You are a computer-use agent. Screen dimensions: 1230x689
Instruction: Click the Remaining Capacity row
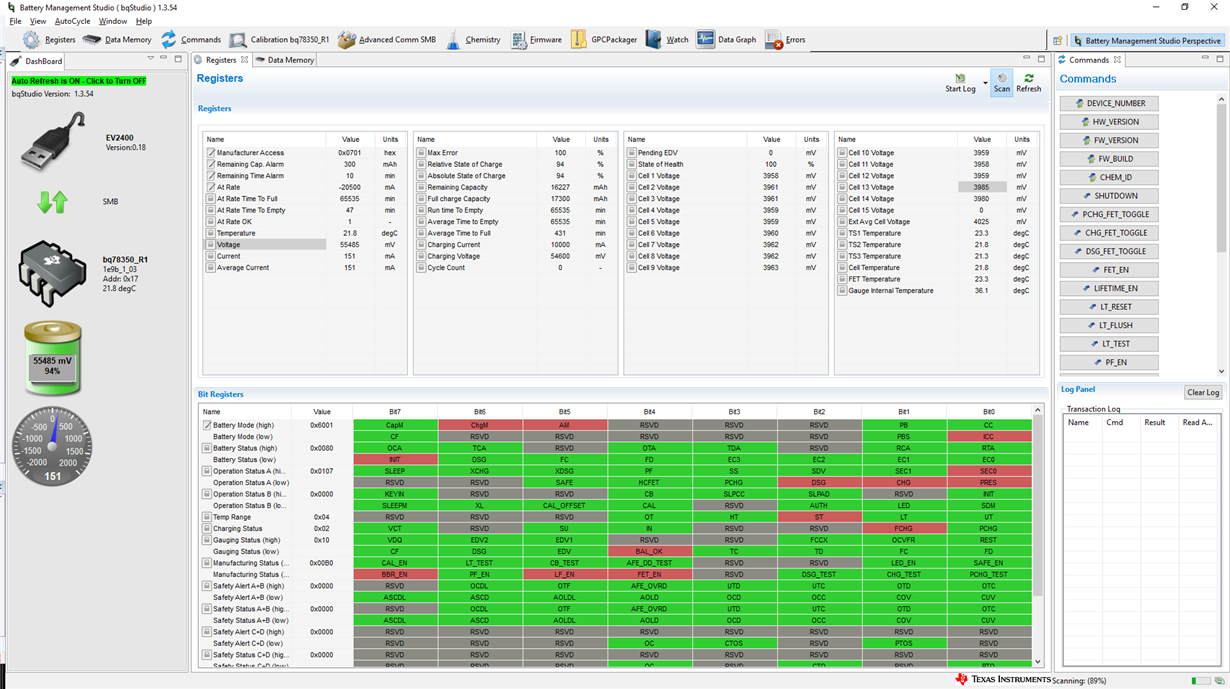click(515, 187)
